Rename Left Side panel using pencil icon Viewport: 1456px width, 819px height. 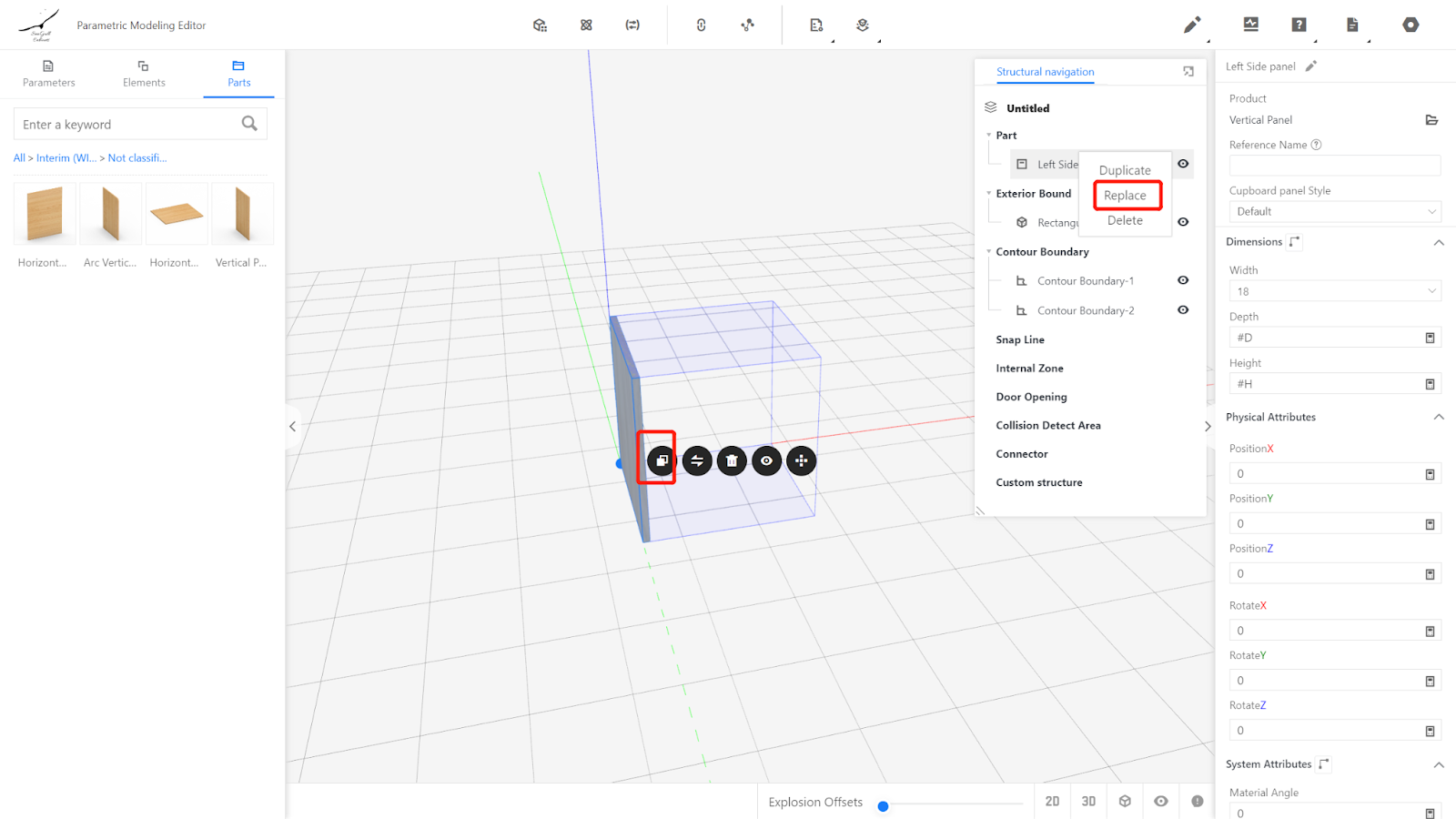(1310, 66)
